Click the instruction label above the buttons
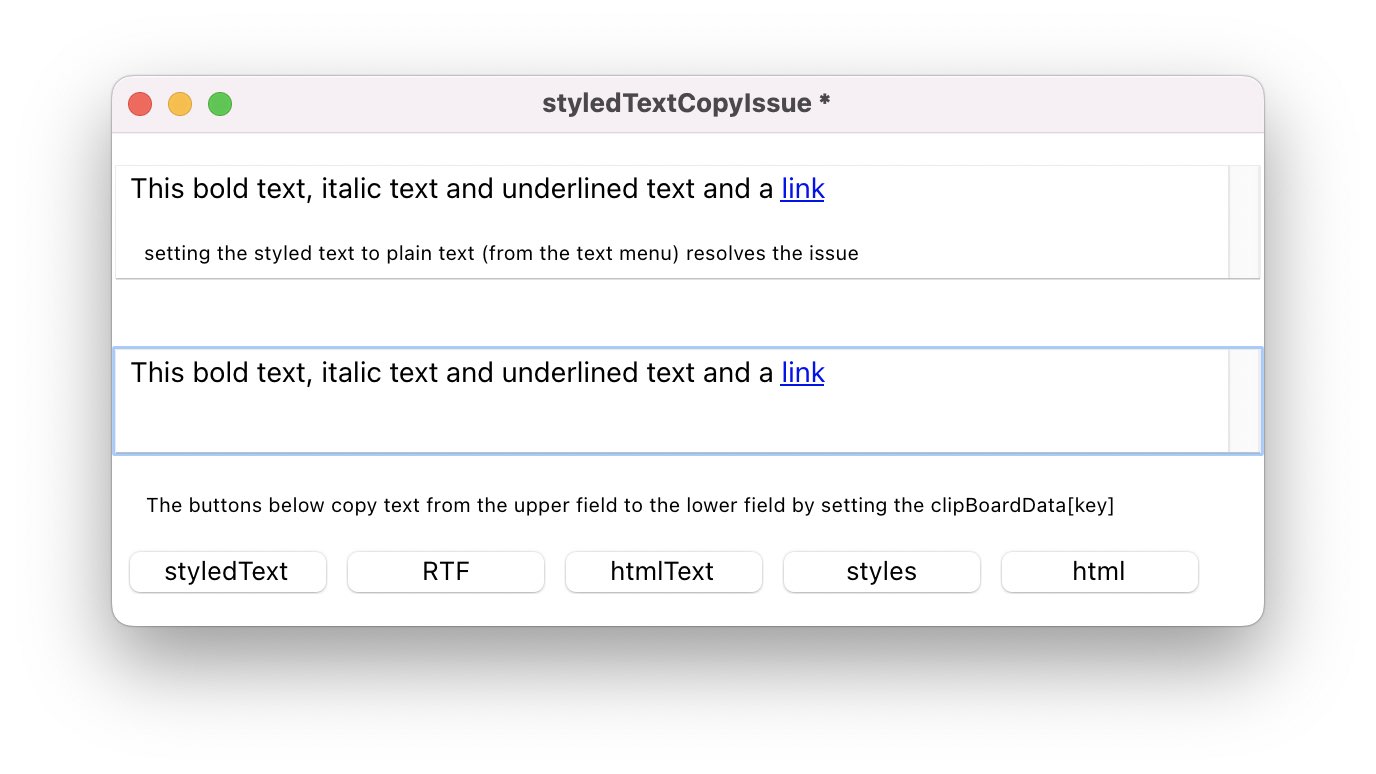The image size is (1376, 774). click(630, 506)
